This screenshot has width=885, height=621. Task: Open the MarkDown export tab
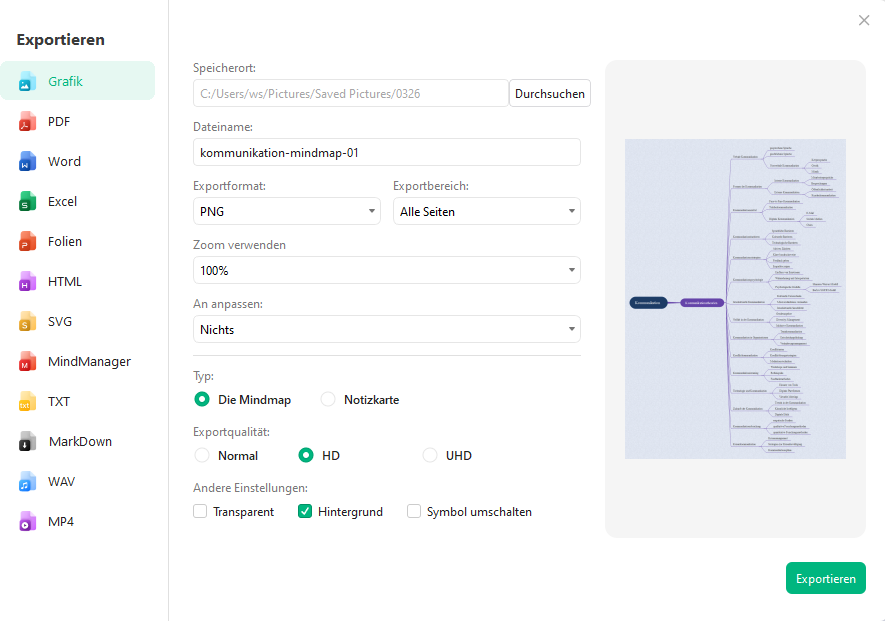(x=79, y=442)
